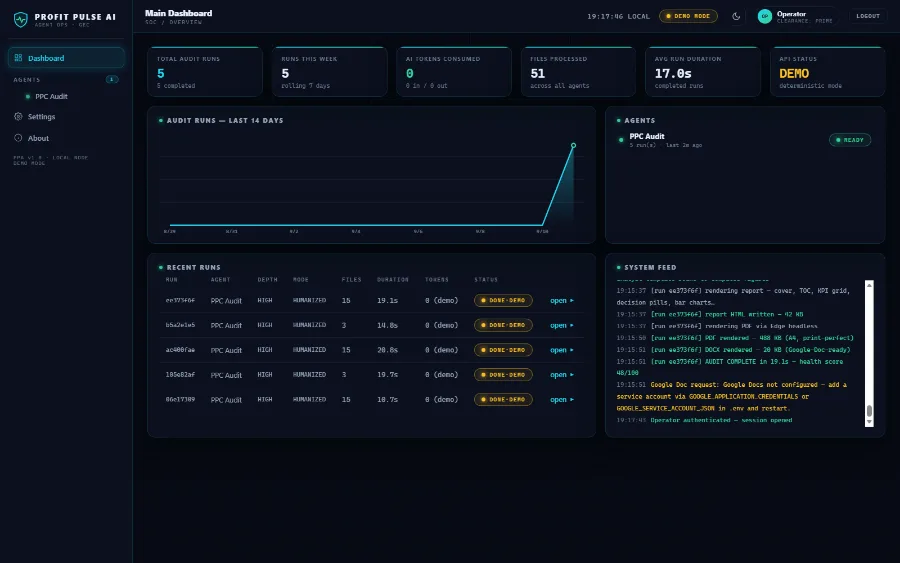Open PPC Audit in the sidebar
Viewport: 900px width, 563px height.
[x=51, y=96]
